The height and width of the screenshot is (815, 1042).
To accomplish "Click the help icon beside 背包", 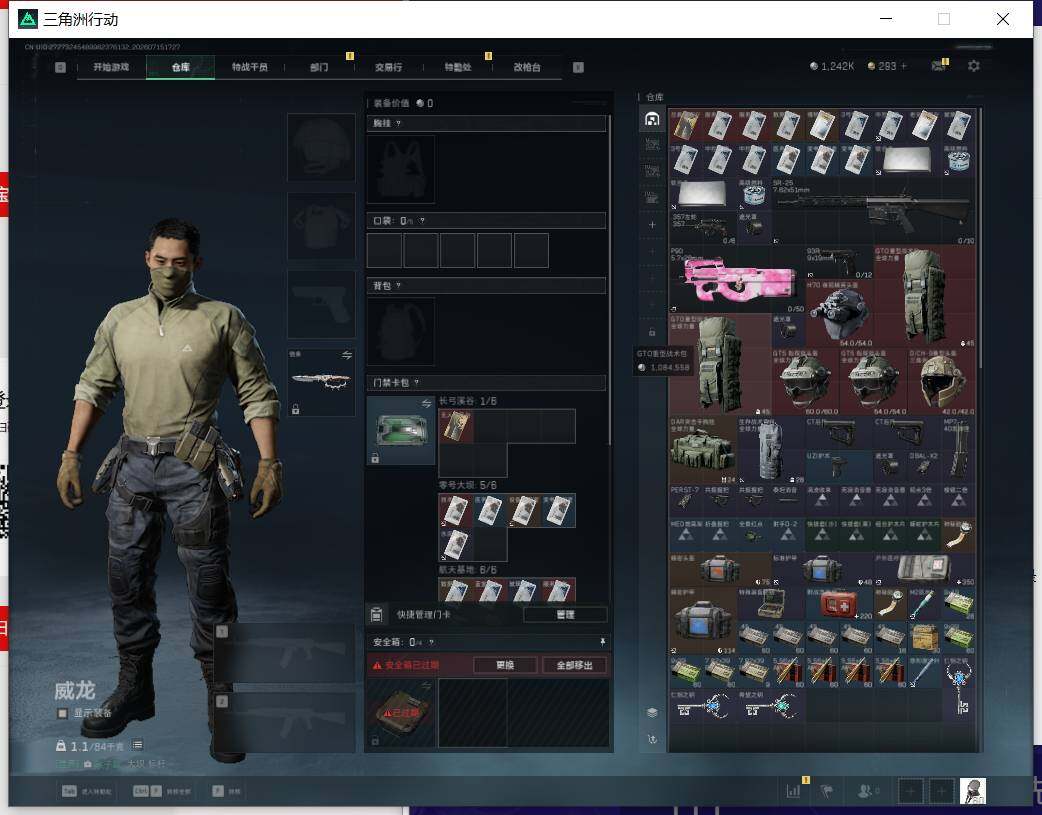I will pos(398,286).
